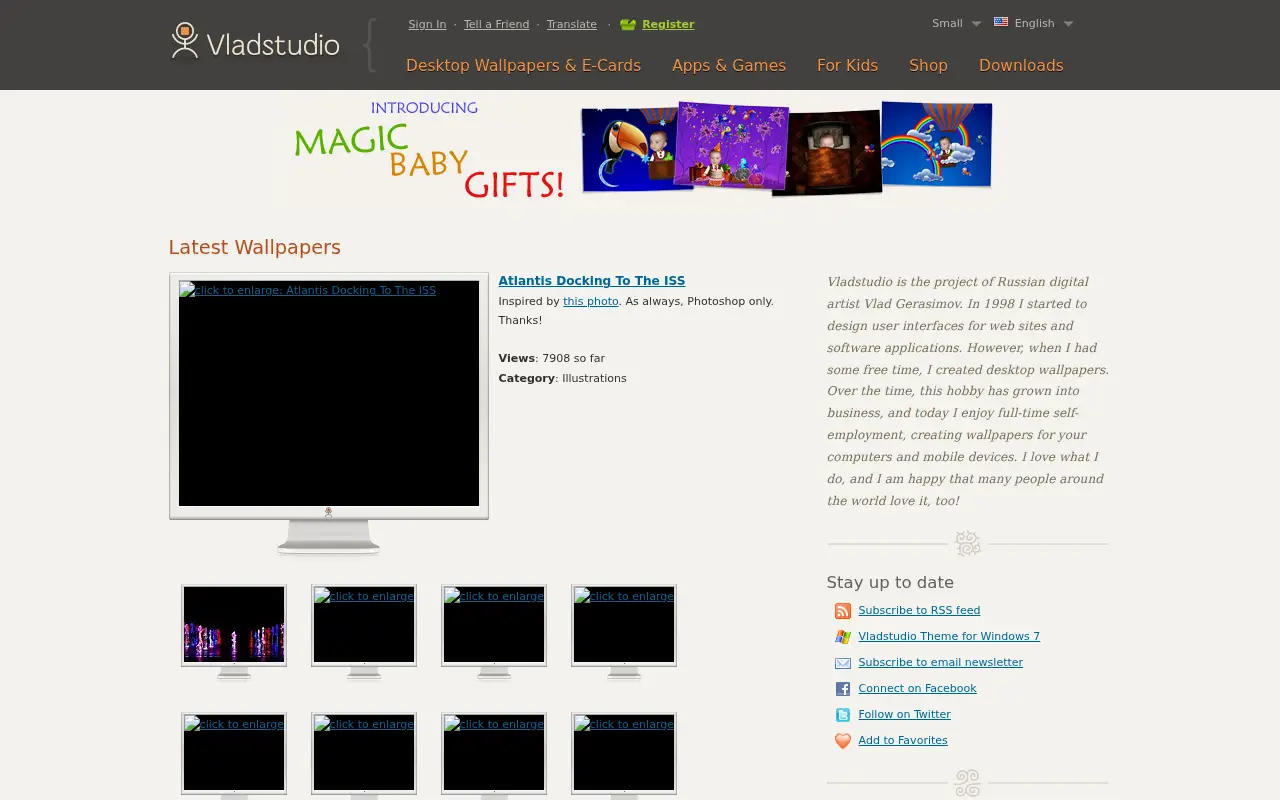
Task: Click Connect on Facebook link
Action: pos(917,688)
